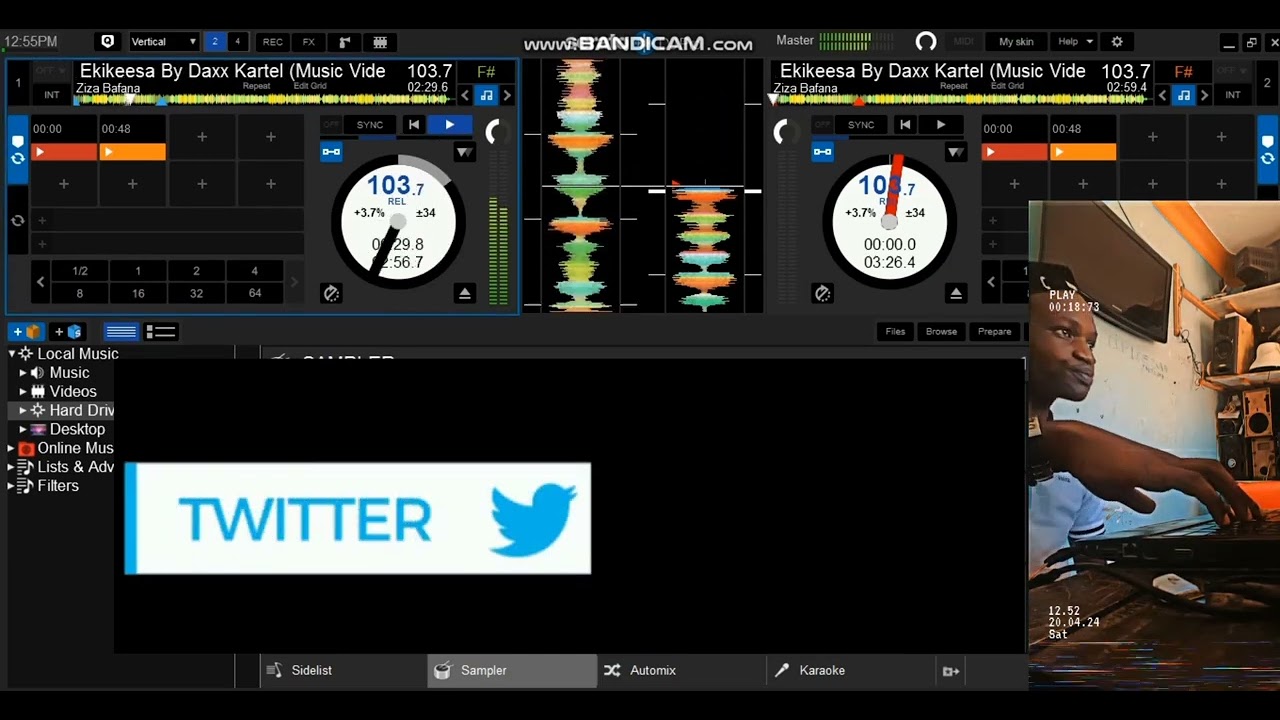This screenshot has height=720, width=1280.
Task: Collapse the Local Music tree node
Action: (x=11, y=353)
